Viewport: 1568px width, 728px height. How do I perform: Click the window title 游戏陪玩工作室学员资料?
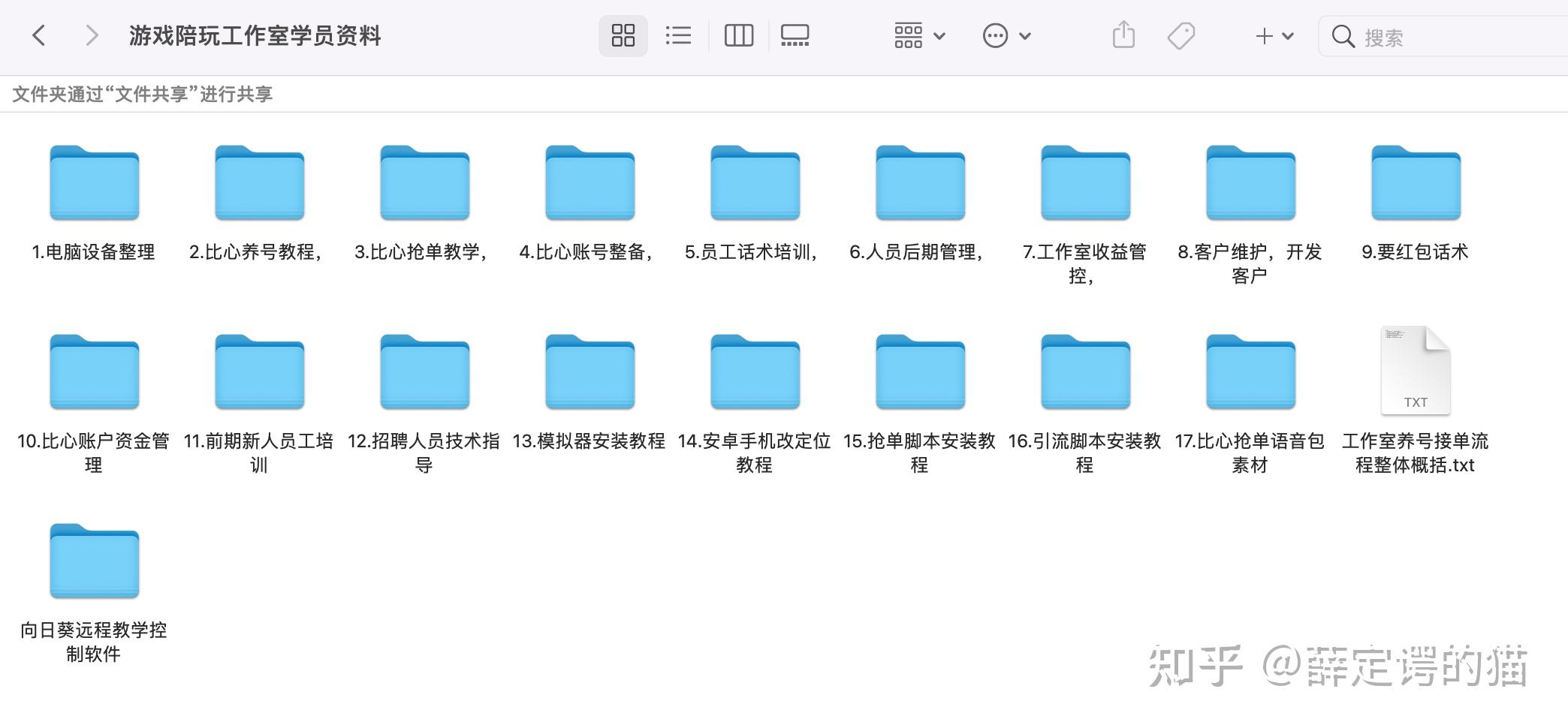pos(255,35)
